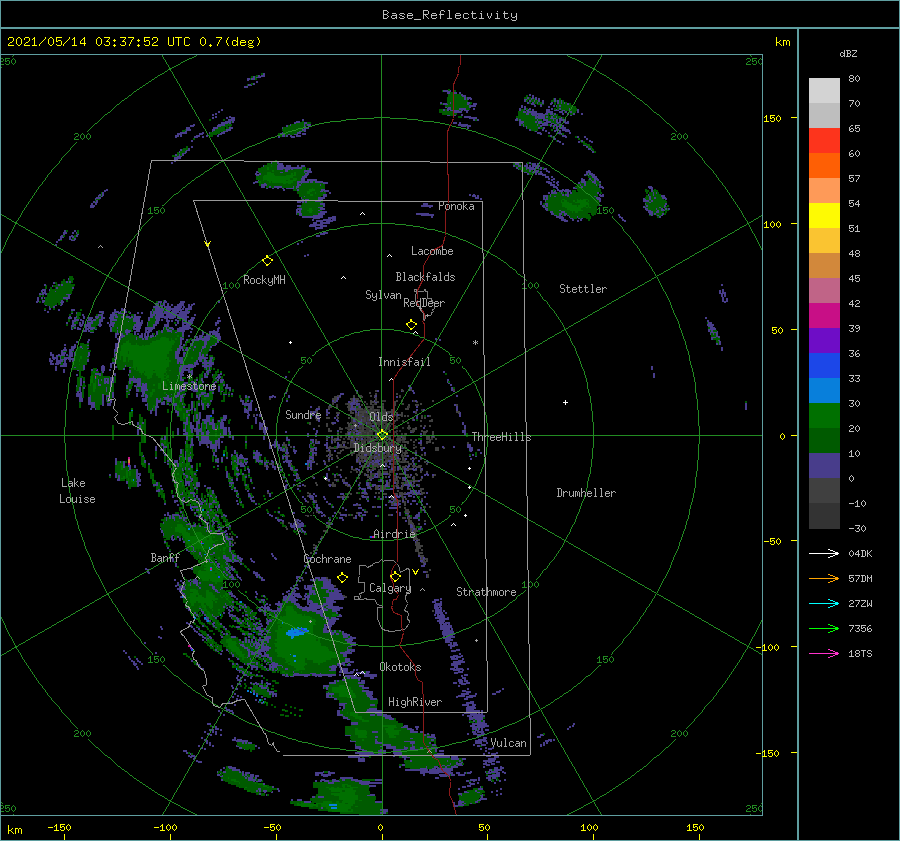Screen dimensions: 900x841
Task: Click the Drumheller label
Action: 586,493
